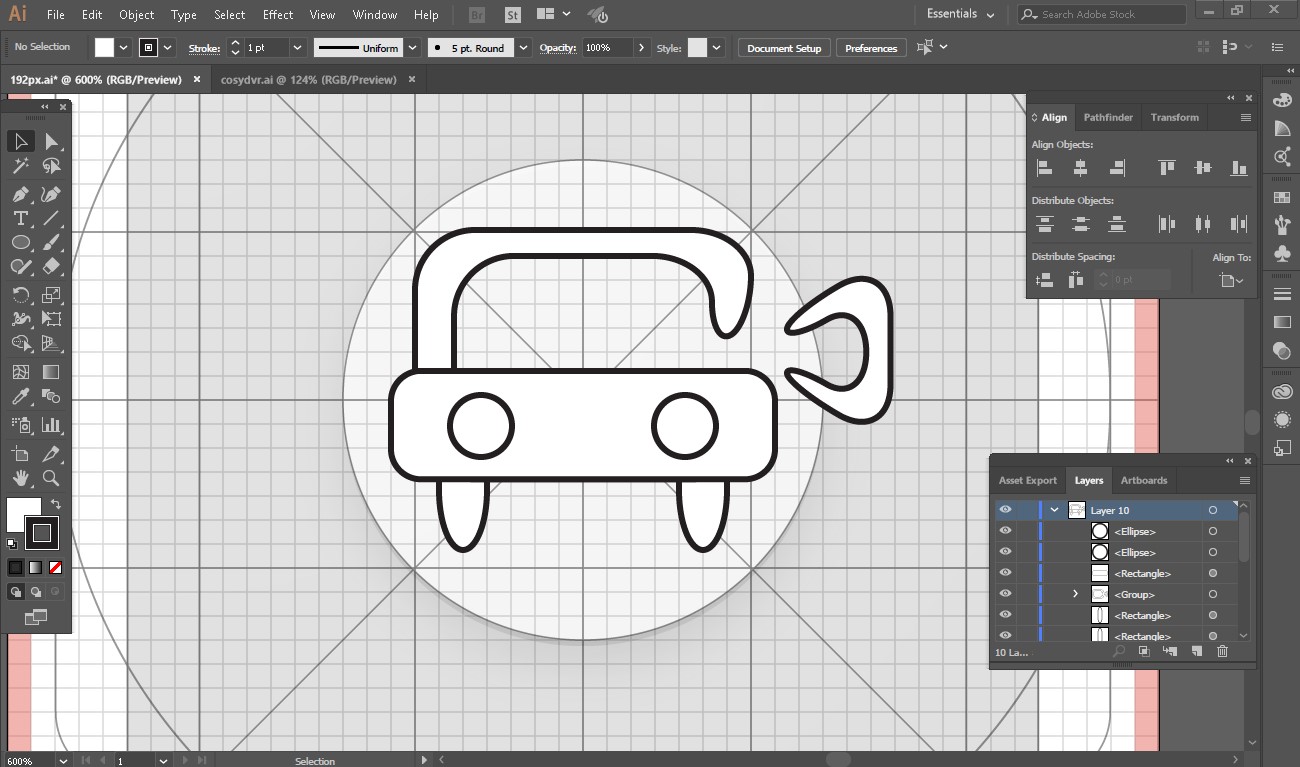The height and width of the screenshot is (767, 1300).
Task: Click the Preferences button
Action: (871, 48)
